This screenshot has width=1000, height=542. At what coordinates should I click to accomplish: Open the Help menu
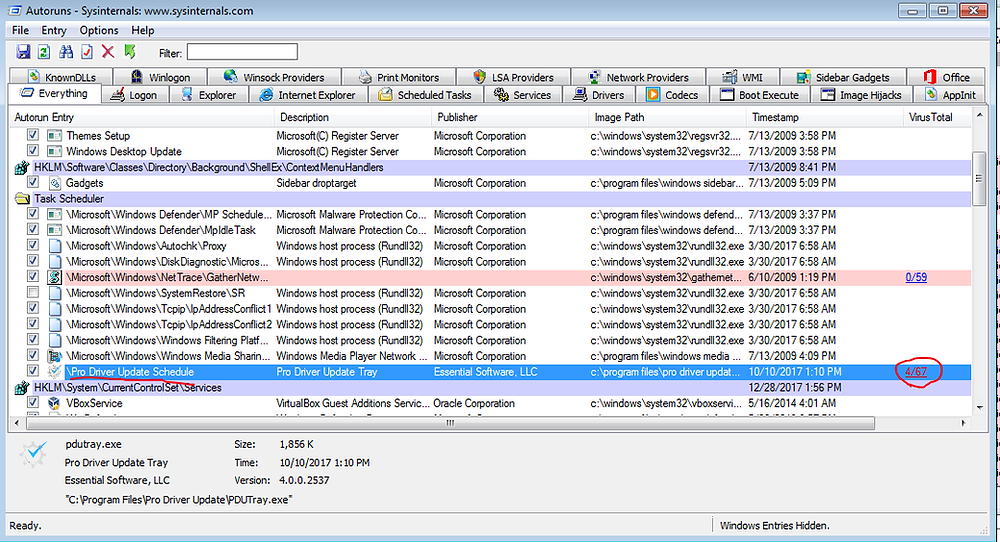pyautogui.click(x=143, y=30)
